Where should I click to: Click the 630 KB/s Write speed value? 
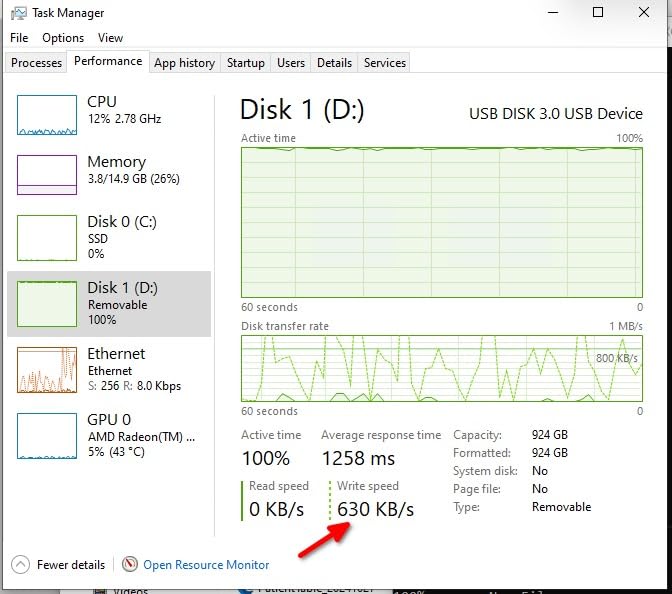375,509
